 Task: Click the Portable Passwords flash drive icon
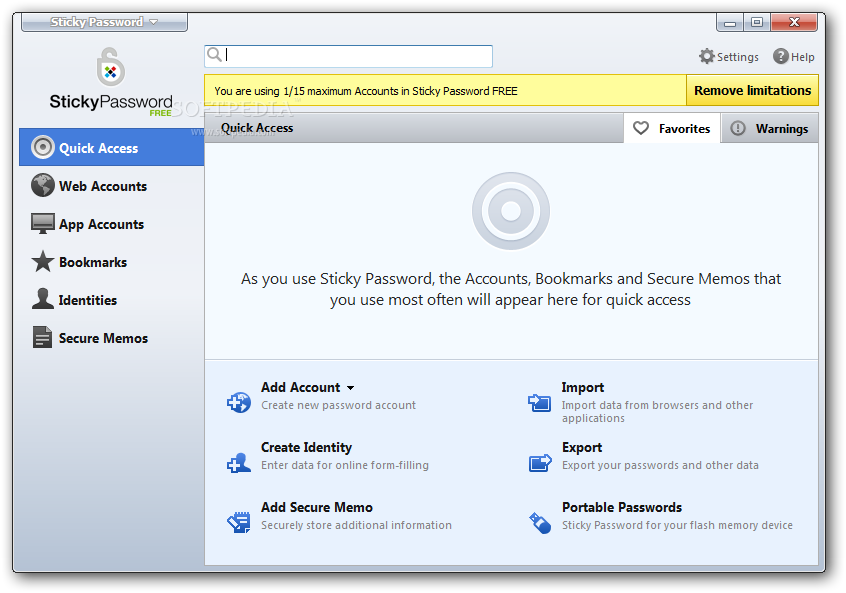point(540,522)
